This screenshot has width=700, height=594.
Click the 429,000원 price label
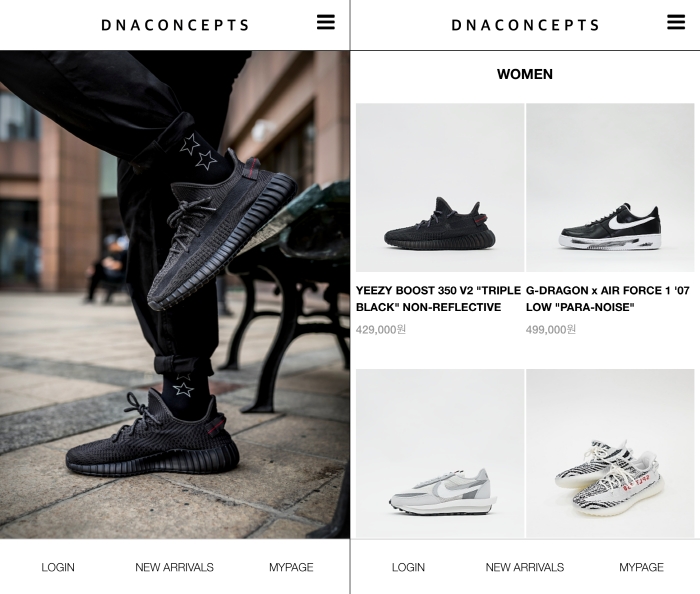[381, 329]
